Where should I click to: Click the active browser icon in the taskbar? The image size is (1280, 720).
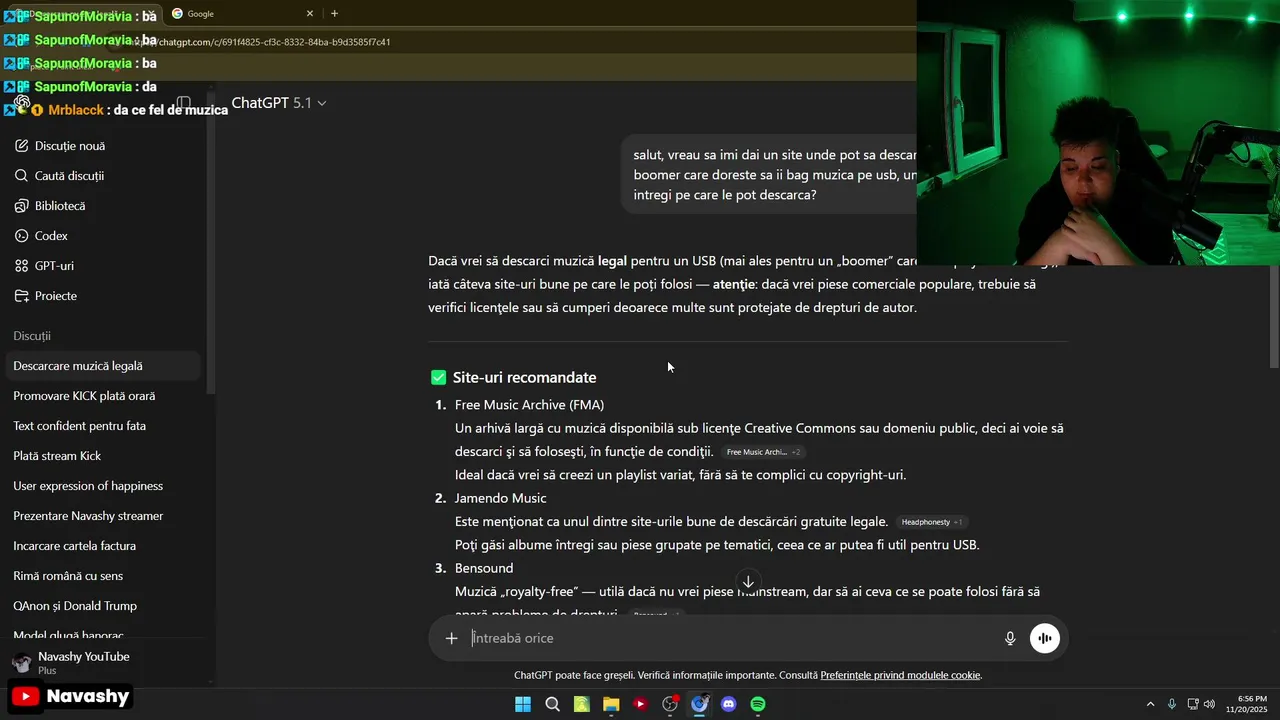(x=699, y=704)
